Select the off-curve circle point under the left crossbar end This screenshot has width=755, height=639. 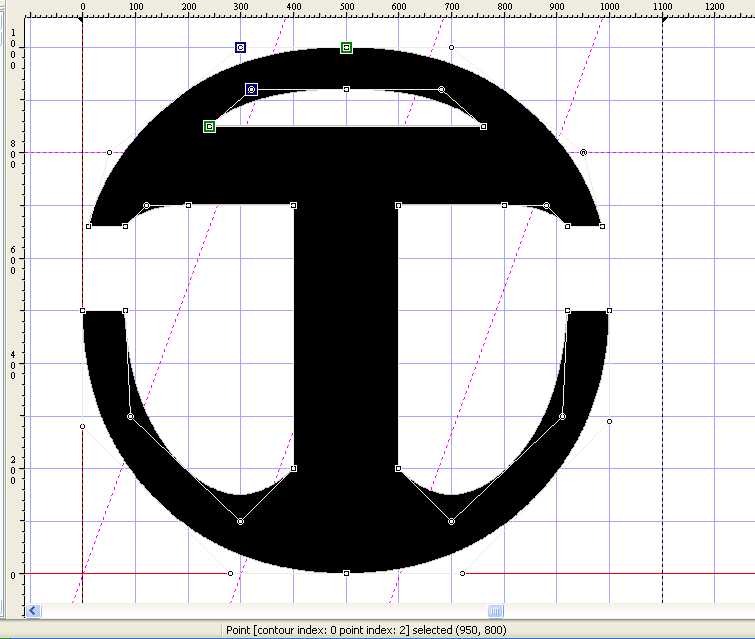(146, 206)
